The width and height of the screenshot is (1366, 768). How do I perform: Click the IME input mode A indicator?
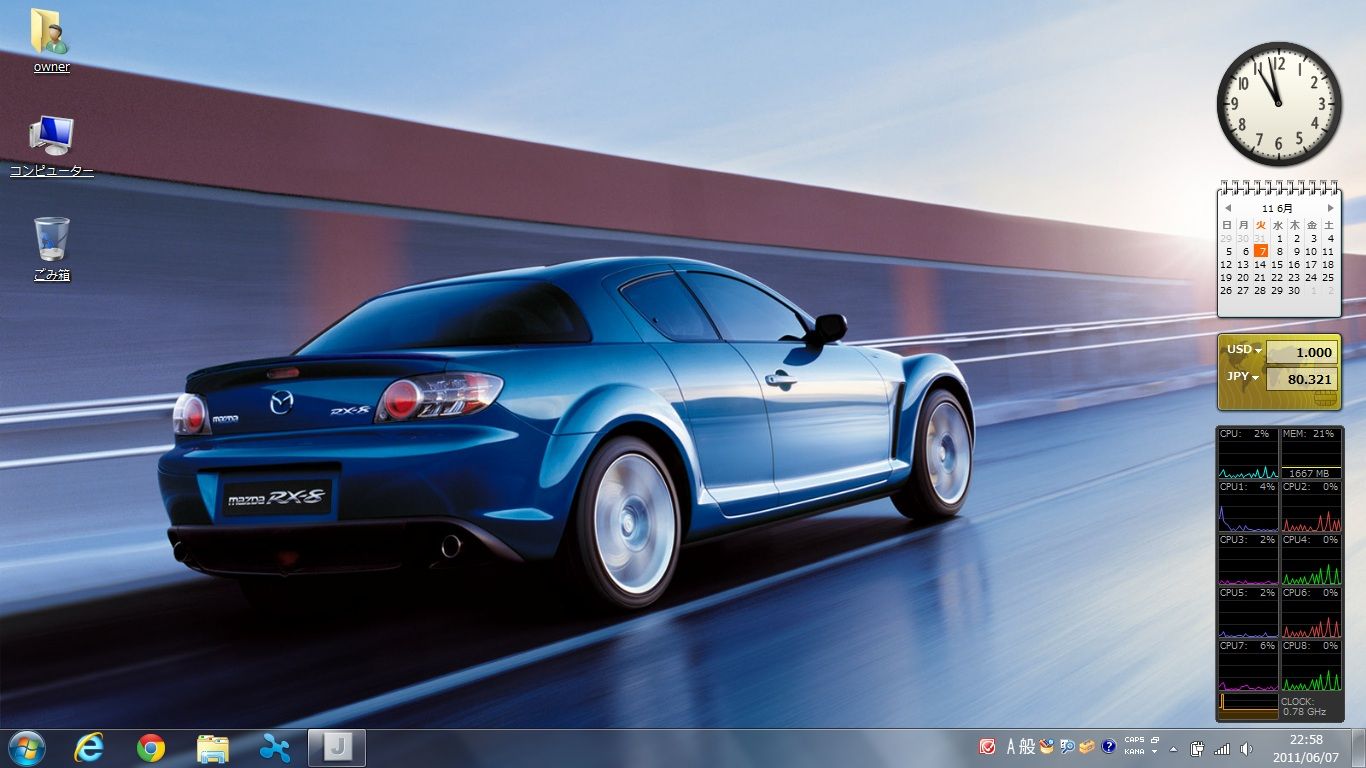point(1011,746)
